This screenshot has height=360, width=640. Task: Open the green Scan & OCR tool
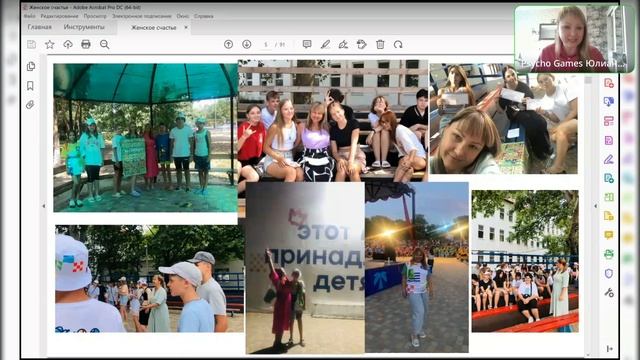(609, 254)
